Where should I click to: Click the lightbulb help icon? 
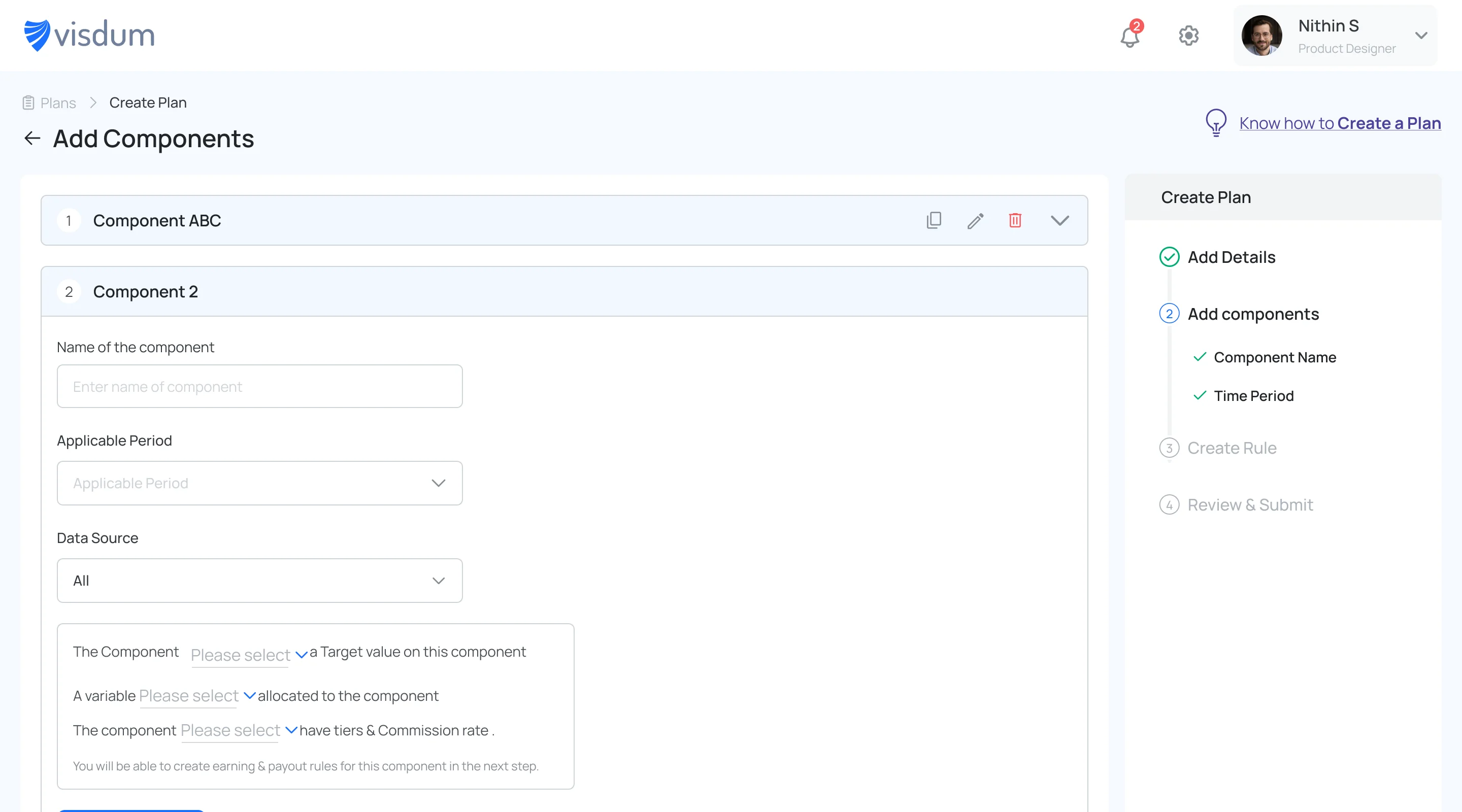(1216, 123)
